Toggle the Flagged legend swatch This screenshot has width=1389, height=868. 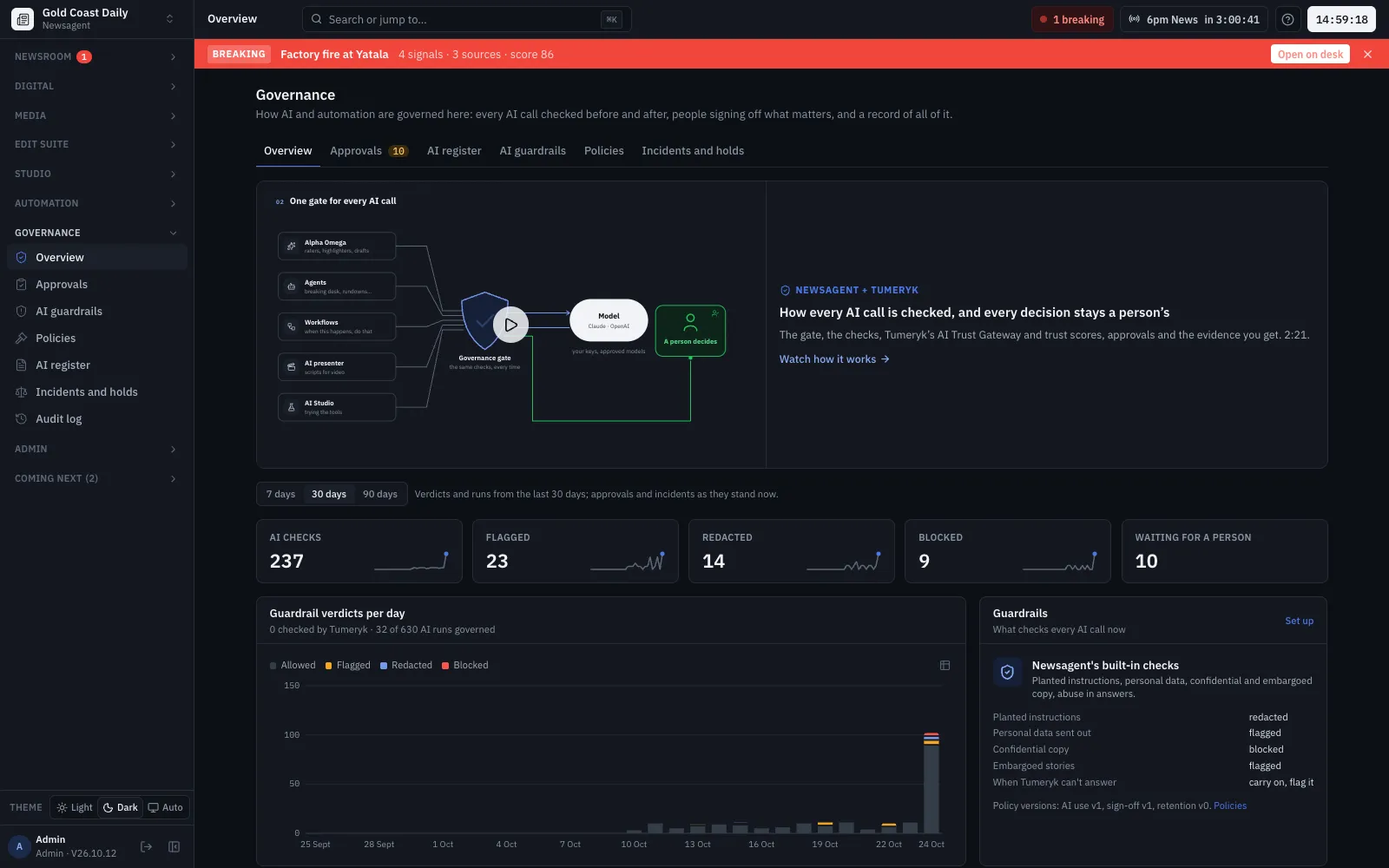(x=328, y=666)
